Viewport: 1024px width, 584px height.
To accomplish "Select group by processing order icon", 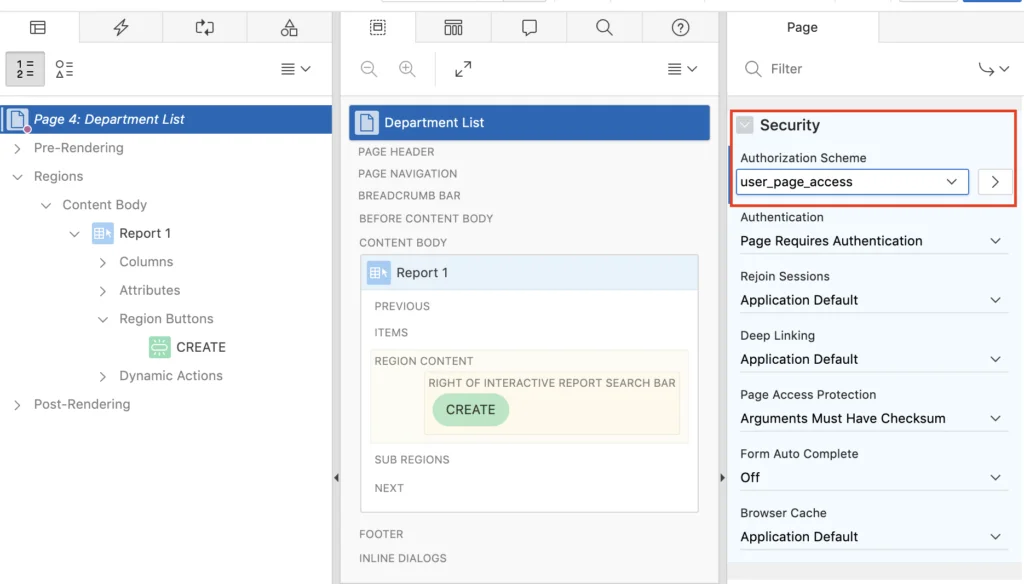I will point(25,69).
